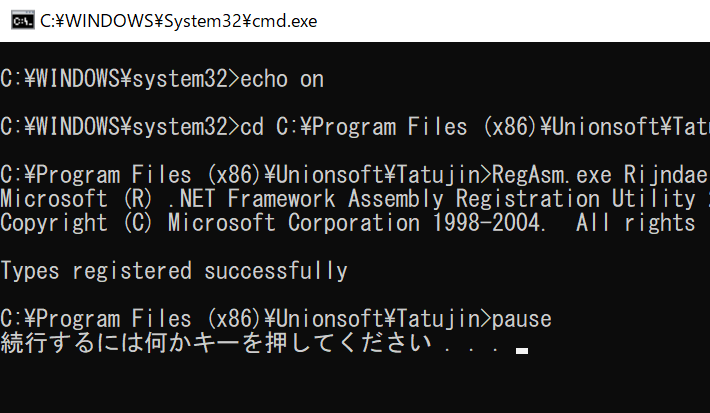Click the blinking cursor after the prompt

522,351
